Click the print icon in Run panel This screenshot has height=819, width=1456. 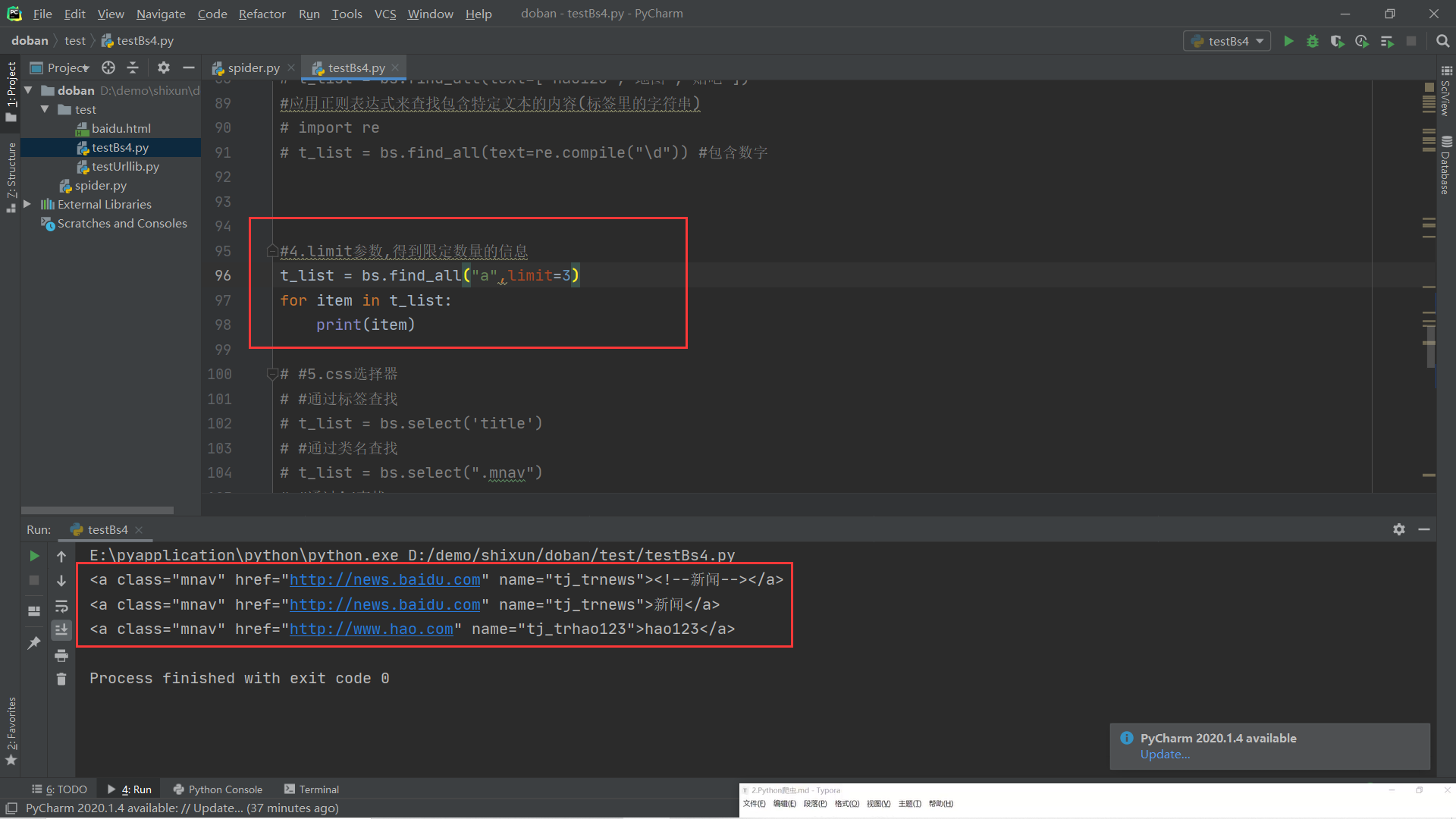(x=61, y=655)
